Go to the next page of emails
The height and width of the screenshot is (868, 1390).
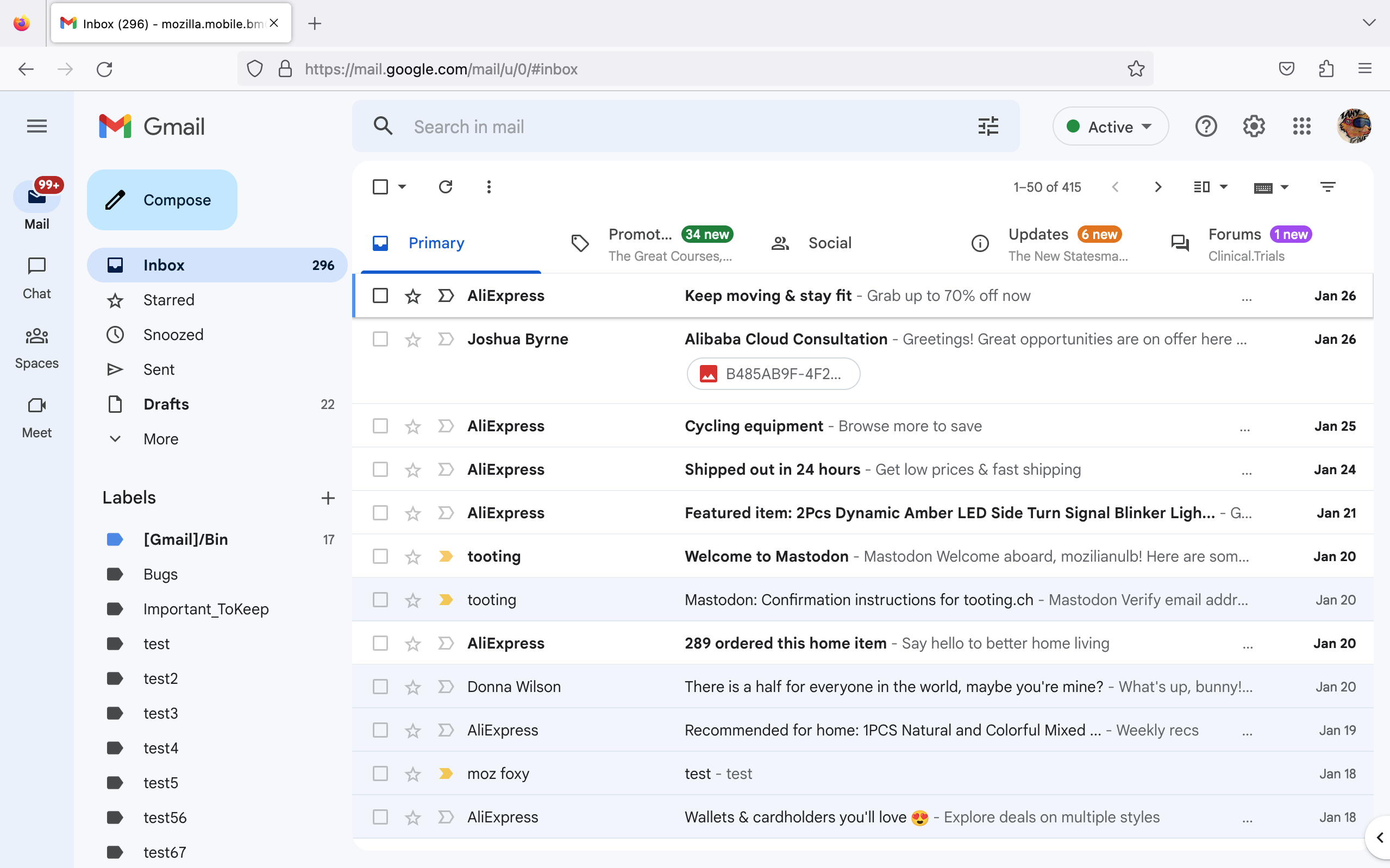(1157, 186)
